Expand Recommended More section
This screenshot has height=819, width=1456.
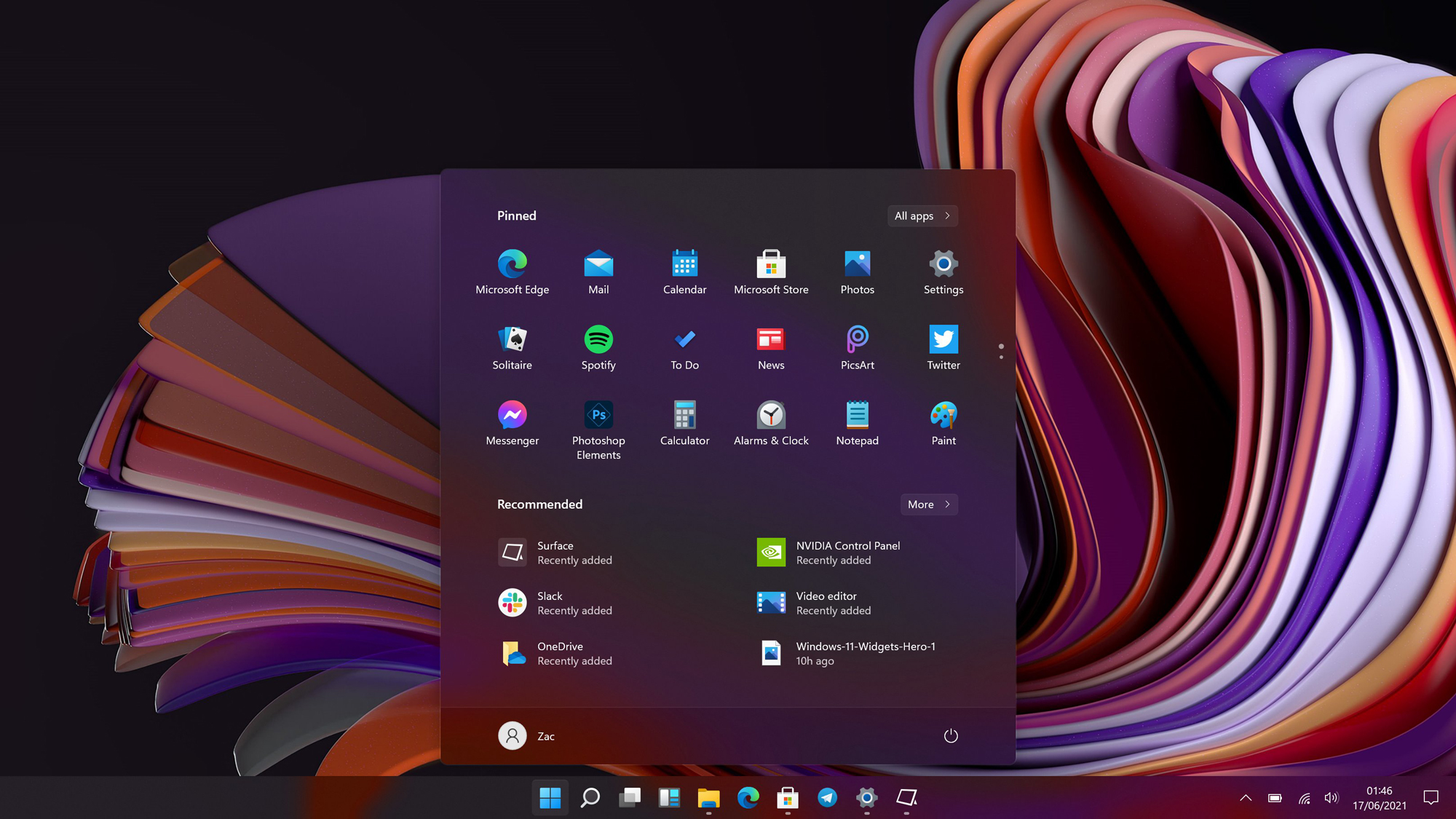[x=927, y=504]
